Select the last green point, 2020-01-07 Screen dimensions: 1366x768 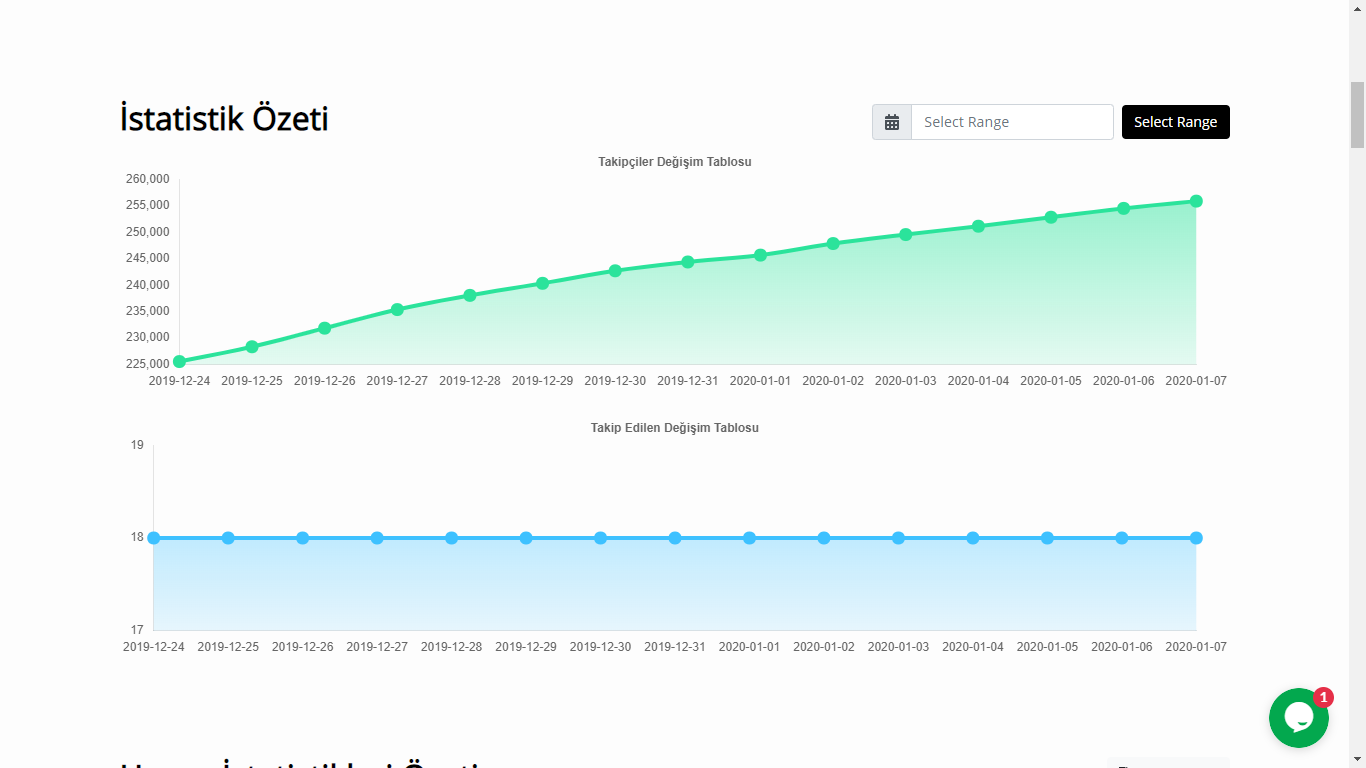[1196, 201]
